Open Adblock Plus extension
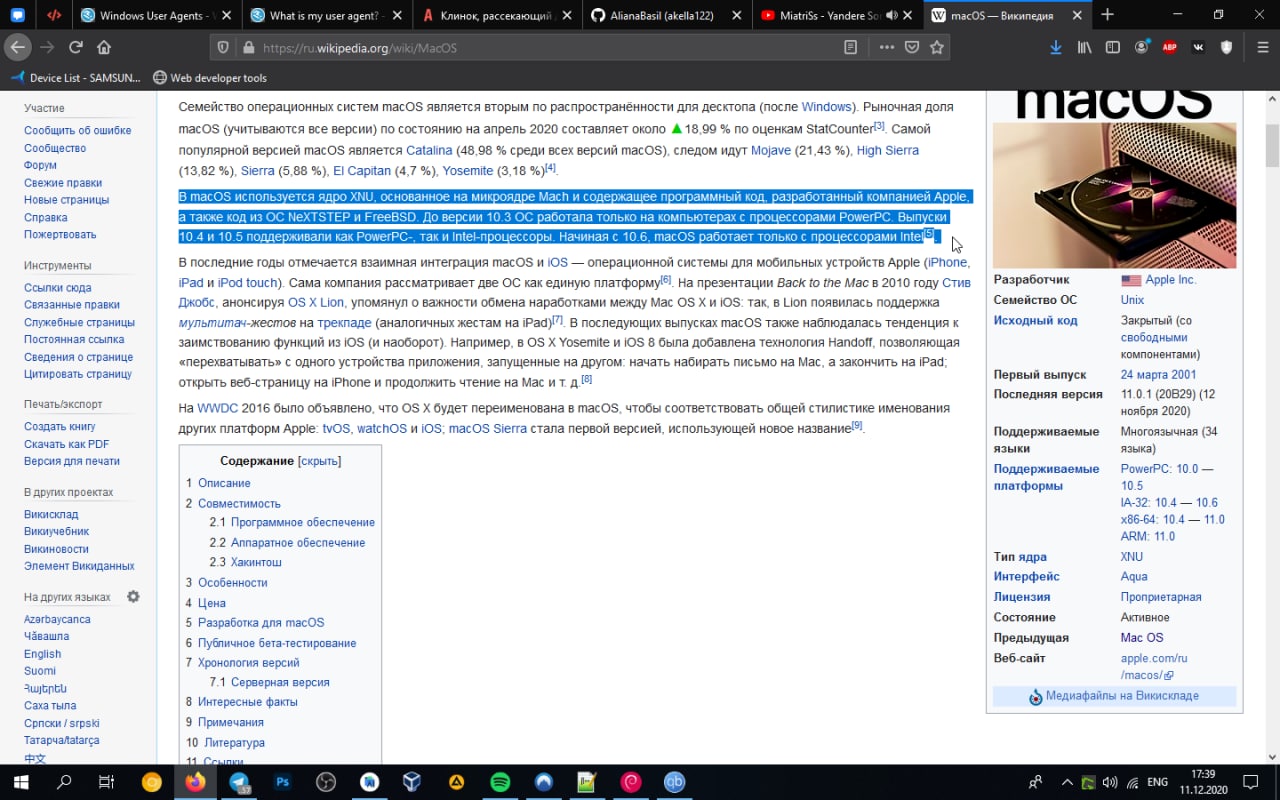Image resolution: width=1280 pixels, height=800 pixels. [1169, 47]
